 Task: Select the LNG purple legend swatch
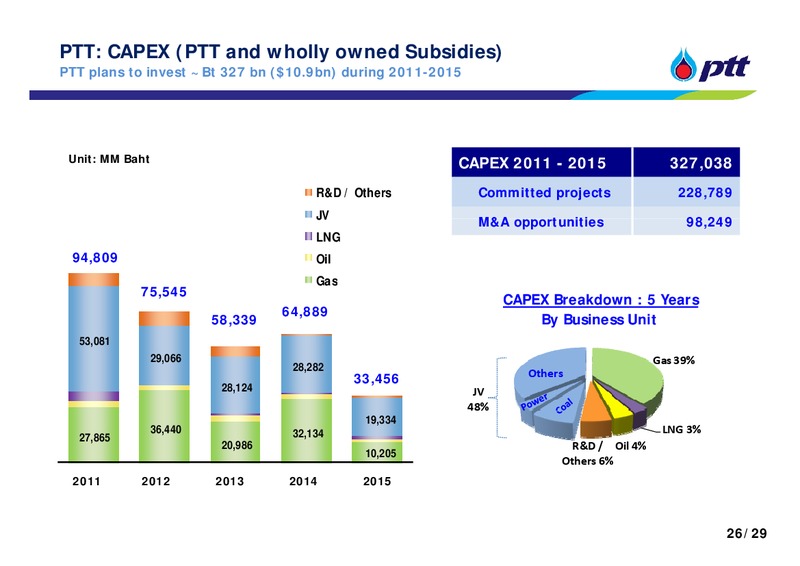[308, 236]
